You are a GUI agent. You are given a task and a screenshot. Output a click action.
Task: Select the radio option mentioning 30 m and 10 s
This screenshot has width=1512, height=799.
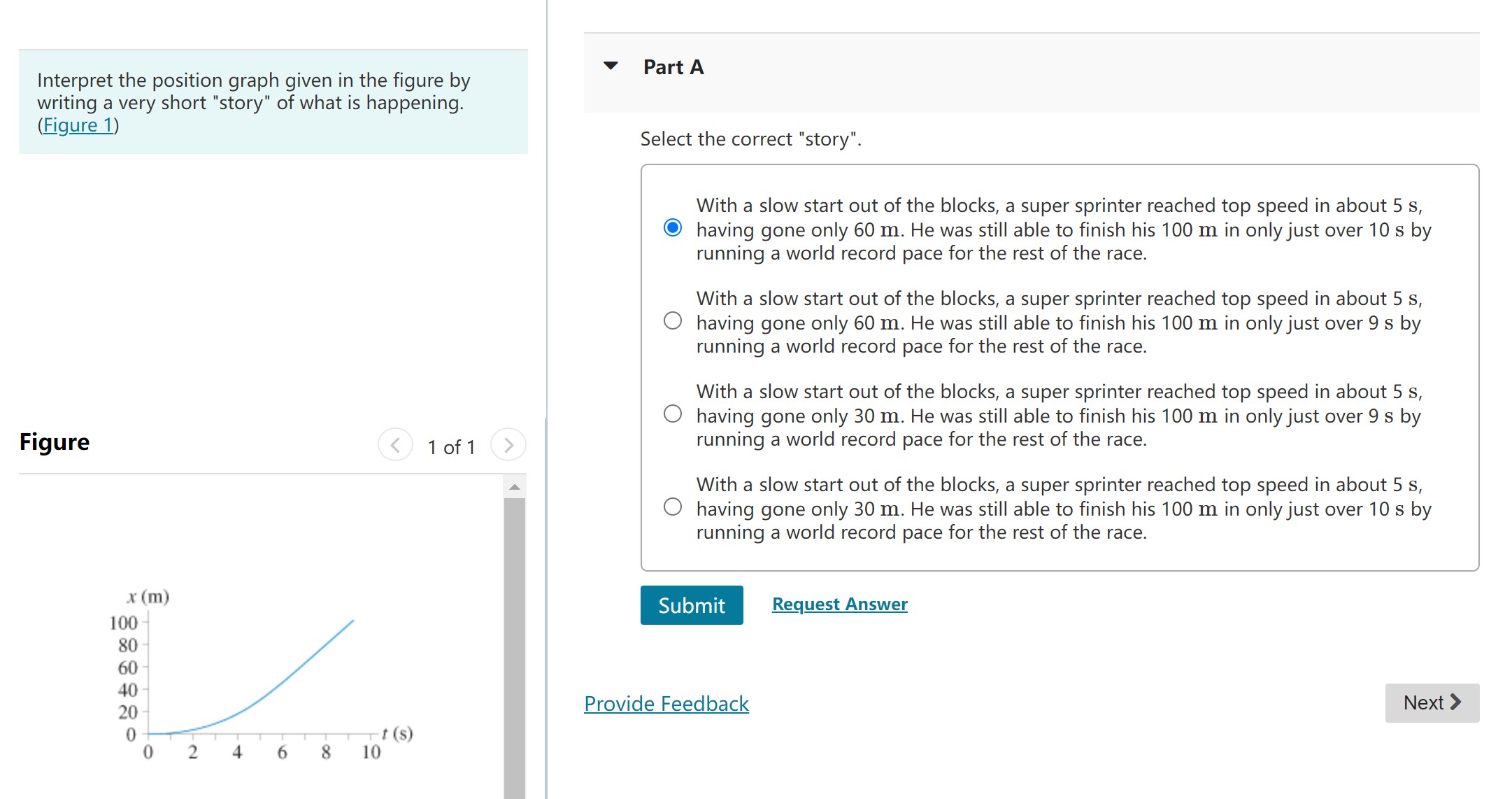[671, 506]
